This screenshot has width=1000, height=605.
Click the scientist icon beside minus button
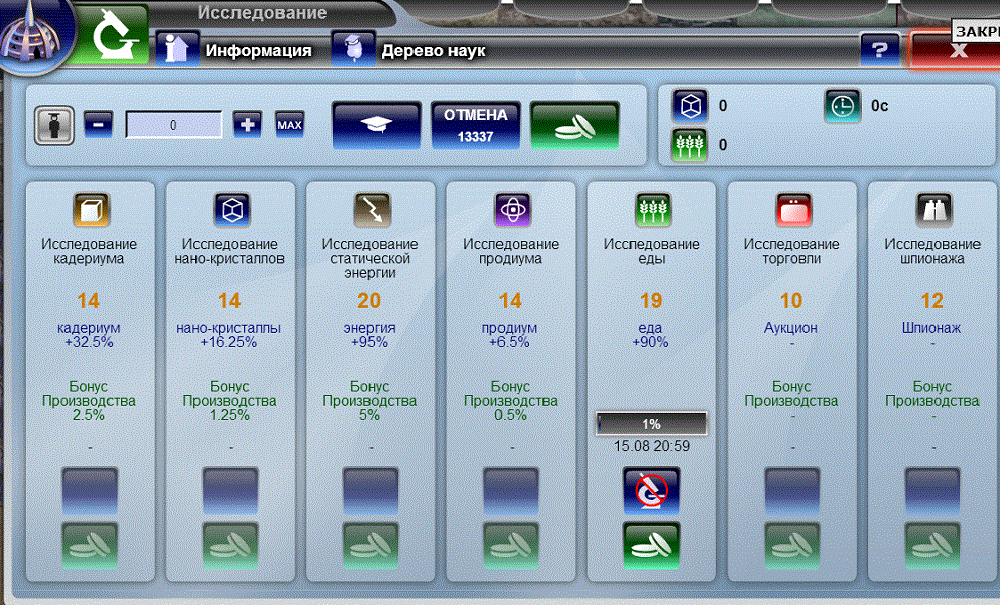click(x=53, y=125)
